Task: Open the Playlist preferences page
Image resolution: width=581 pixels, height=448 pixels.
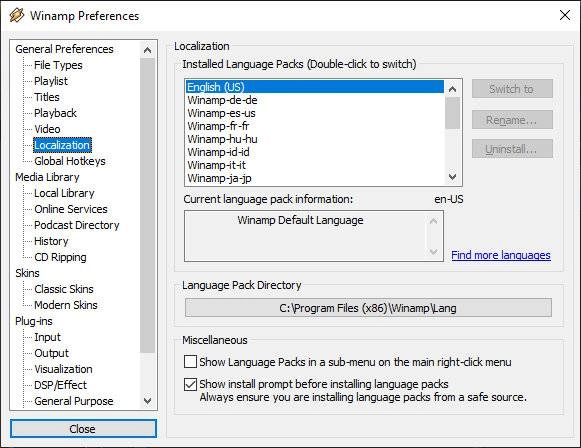Action: pyautogui.click(x=51, y=81)
